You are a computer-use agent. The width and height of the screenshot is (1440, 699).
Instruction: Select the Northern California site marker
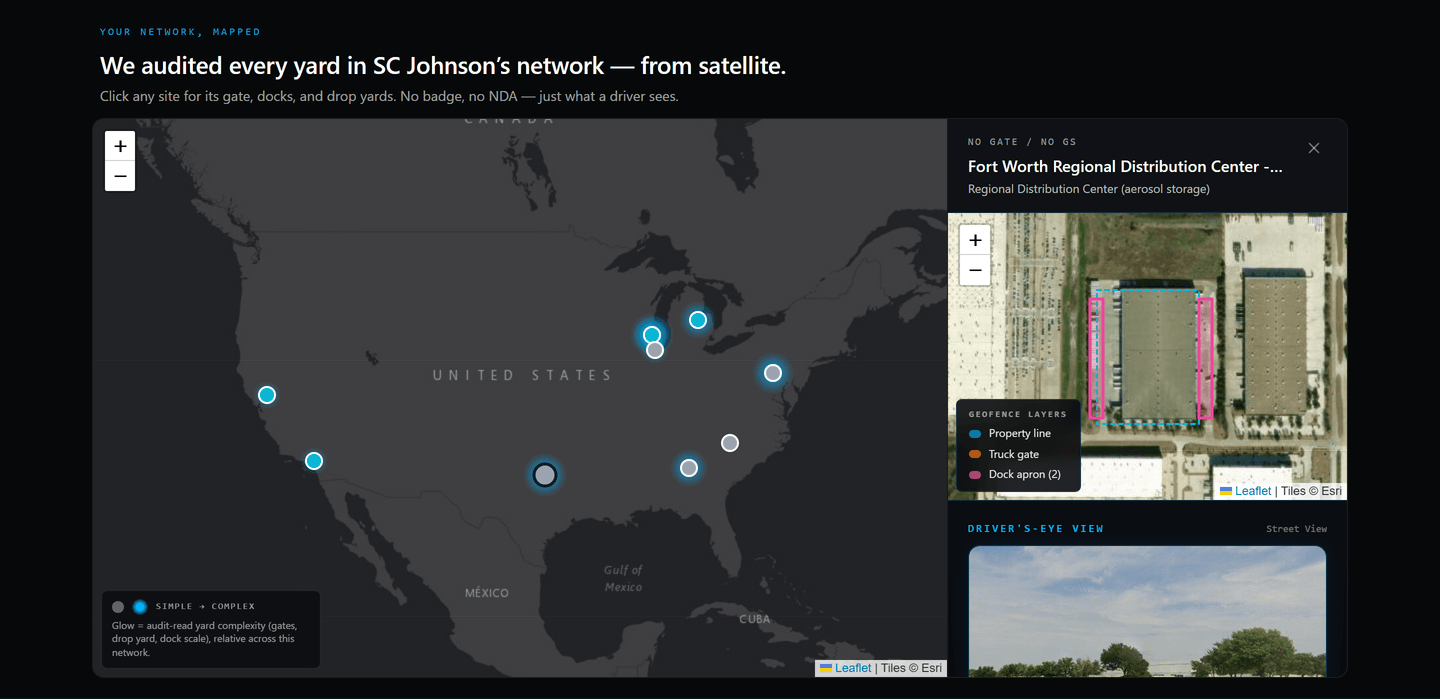tap(267, 395)
